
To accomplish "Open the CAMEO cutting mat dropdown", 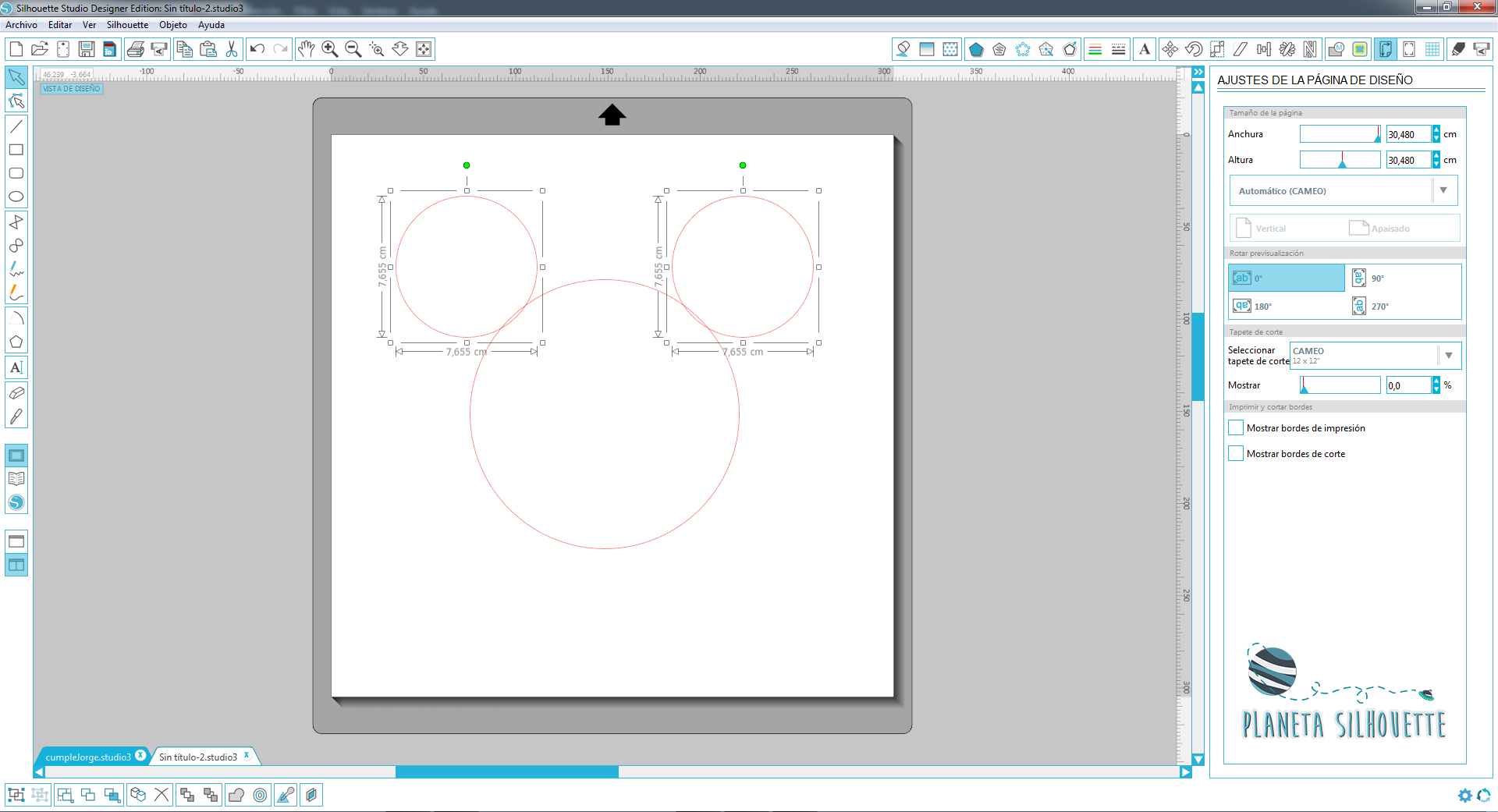I will pos(1449,356).
